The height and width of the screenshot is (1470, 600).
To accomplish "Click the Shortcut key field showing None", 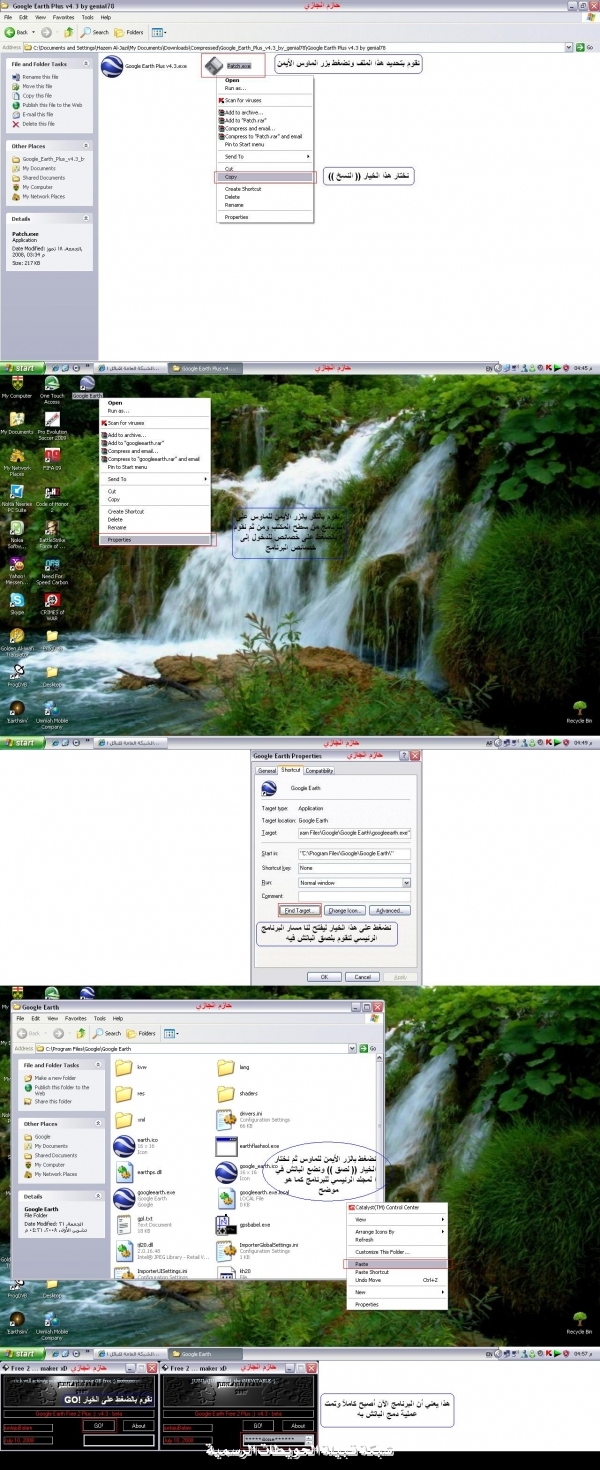I will coord(354,868).
